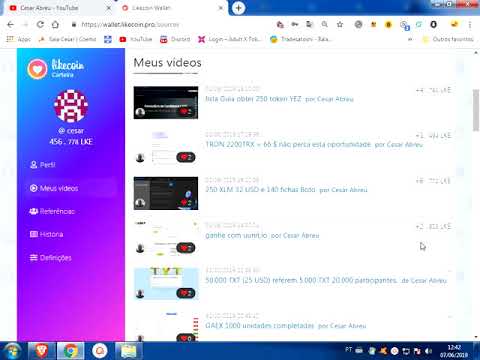Click the 250 XLM video thumbnail
480x360 pixels.
pyautogui.click(x=166, y=193)
